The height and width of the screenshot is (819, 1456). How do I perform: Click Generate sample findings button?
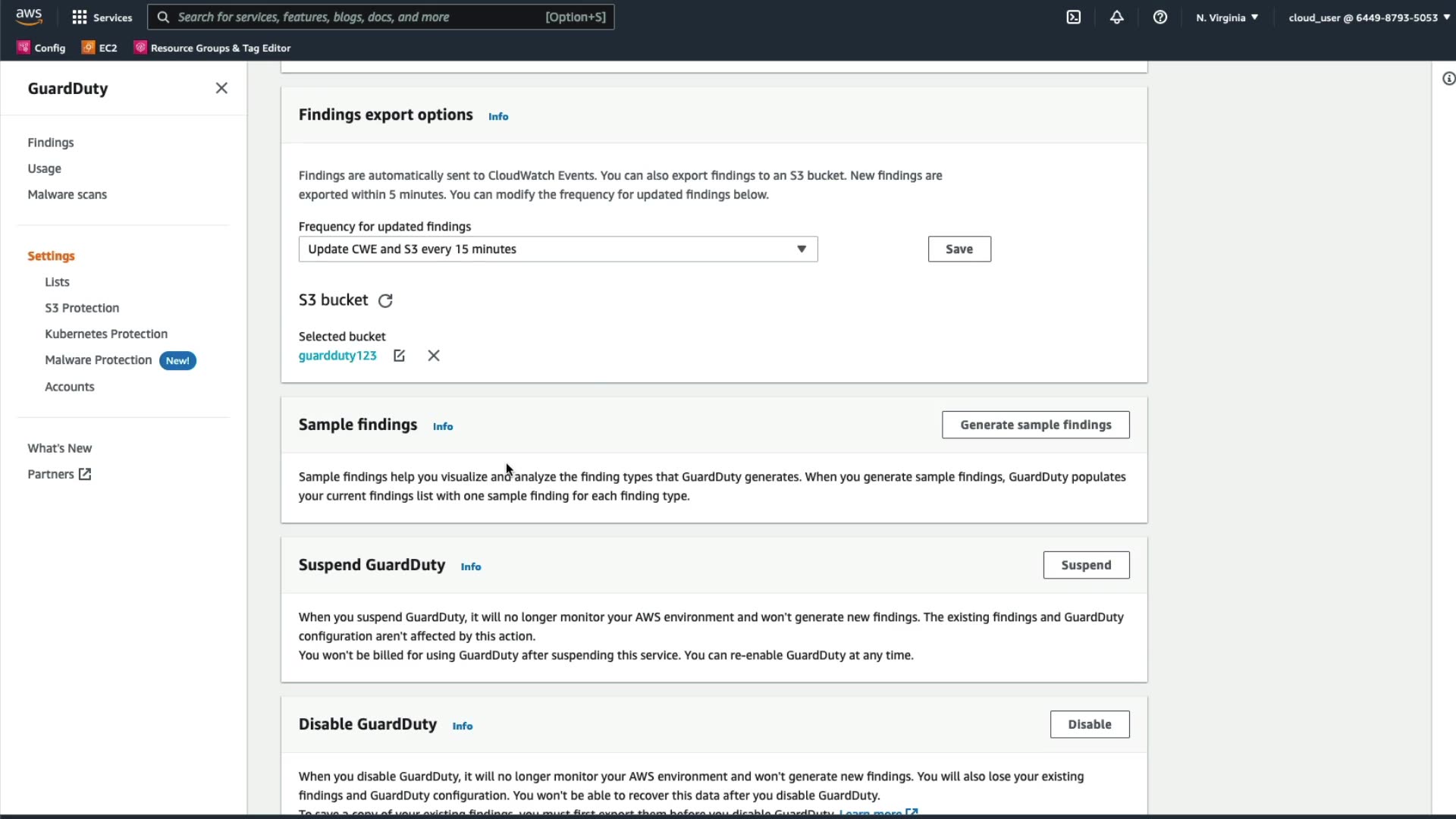(1035, 425)
